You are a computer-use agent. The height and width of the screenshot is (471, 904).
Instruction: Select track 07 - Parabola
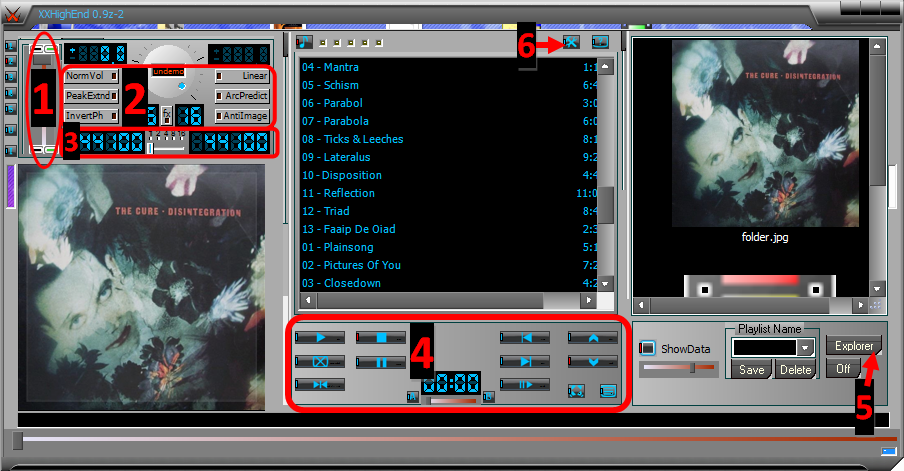point(448,121)
